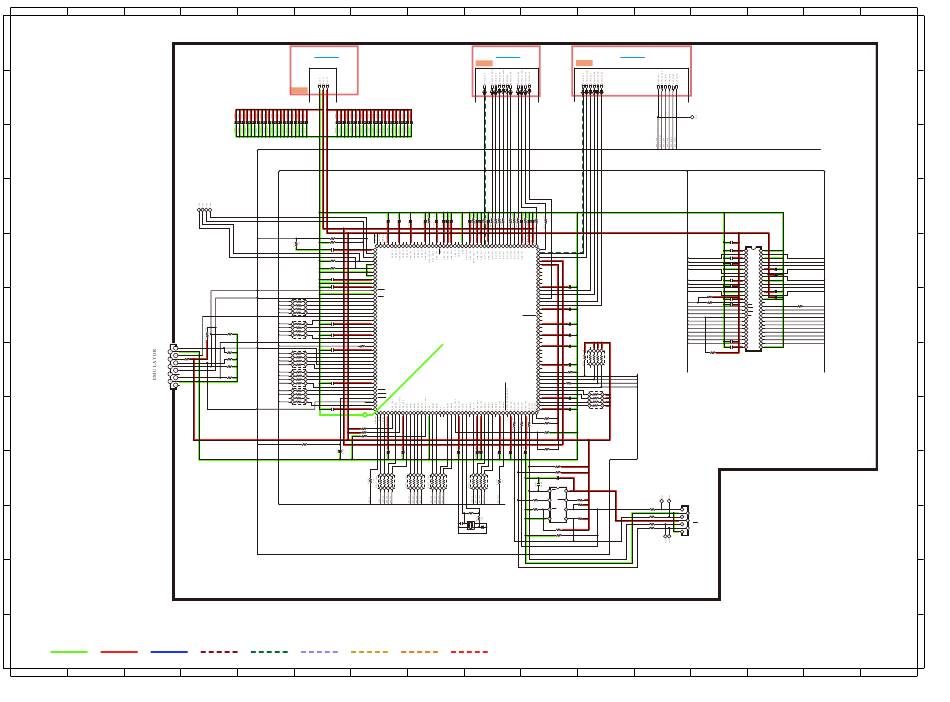This screenshot has width=950, height=702.
Task: Choose the bright red dashed legend line
Action: click(x=470, y=652)
